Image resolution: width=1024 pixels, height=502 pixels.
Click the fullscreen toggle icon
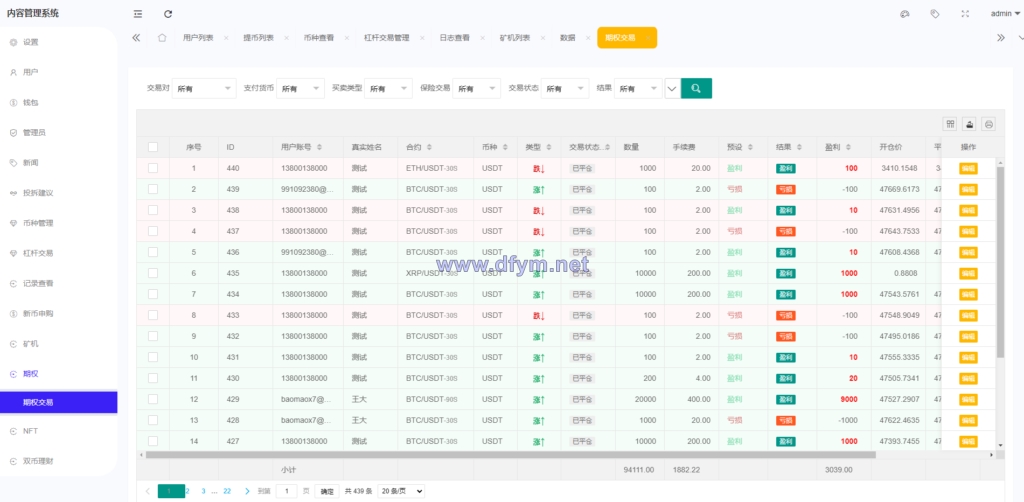[x=965, y=14]
